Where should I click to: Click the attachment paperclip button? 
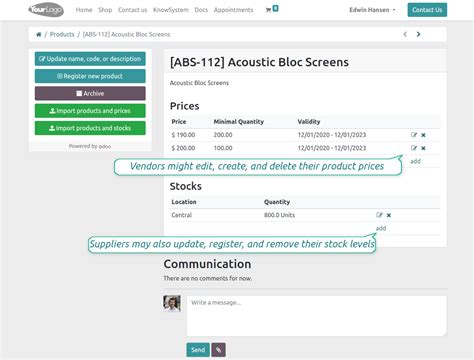[218, 350]
